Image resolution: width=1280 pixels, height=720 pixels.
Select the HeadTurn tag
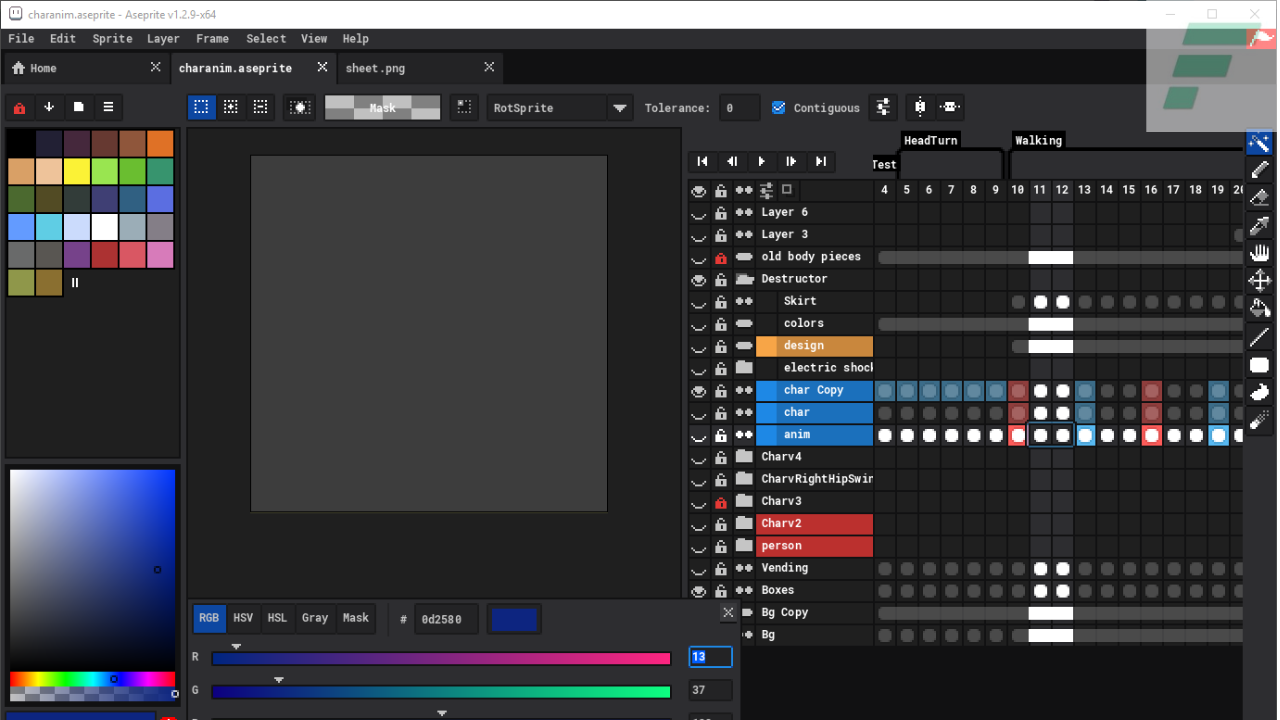931,141
